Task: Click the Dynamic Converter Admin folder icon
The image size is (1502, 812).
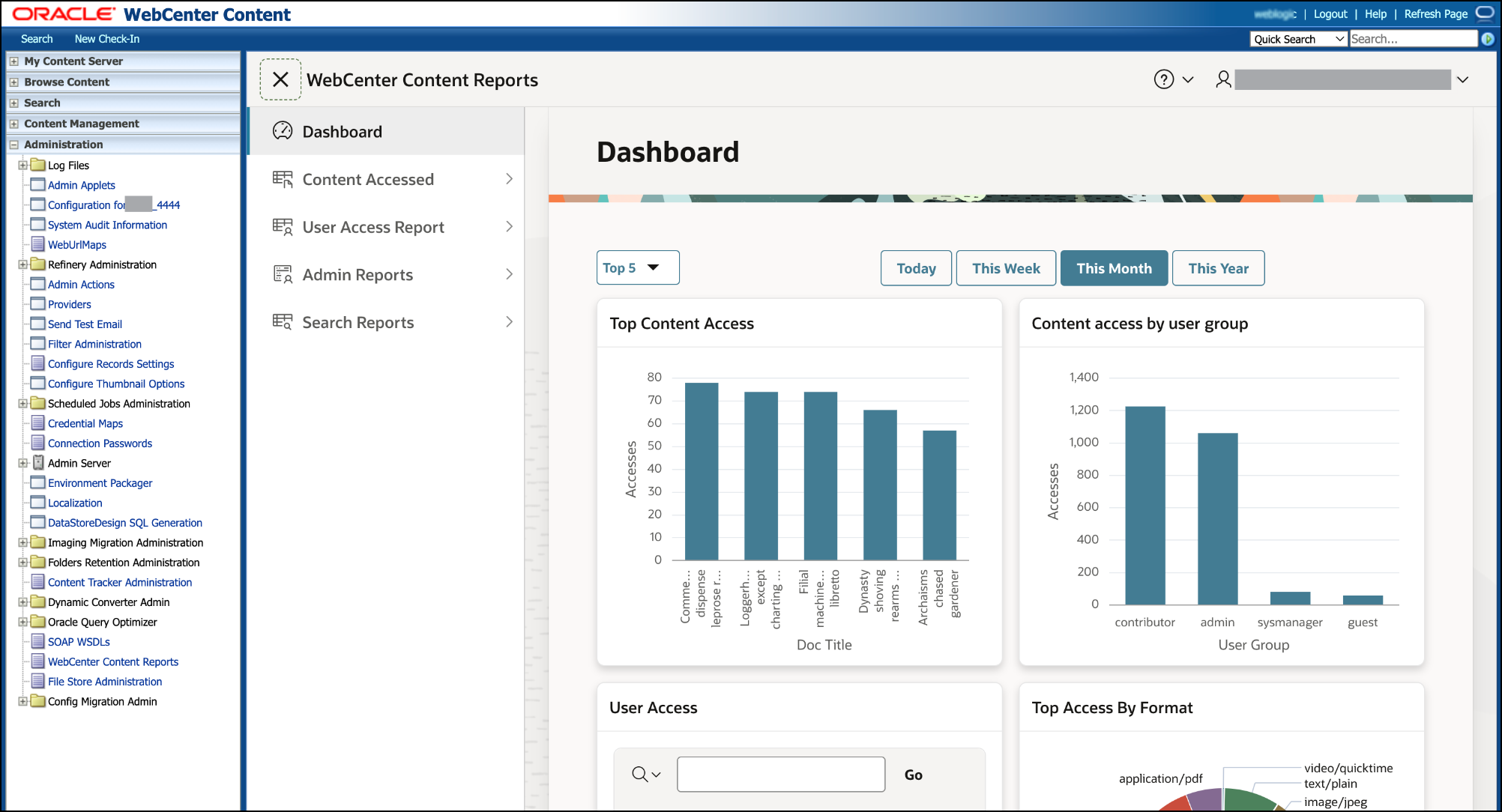Action: (37, 602)
